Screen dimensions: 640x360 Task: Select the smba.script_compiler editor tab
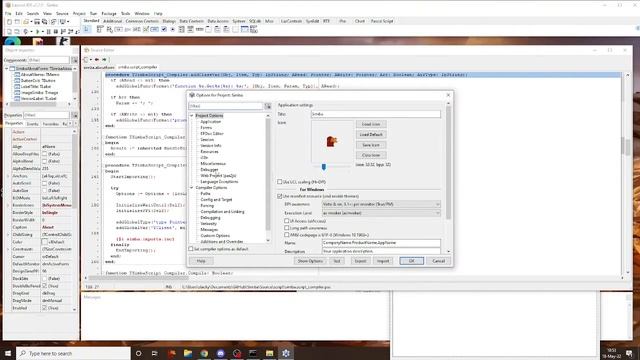[138, 67]
